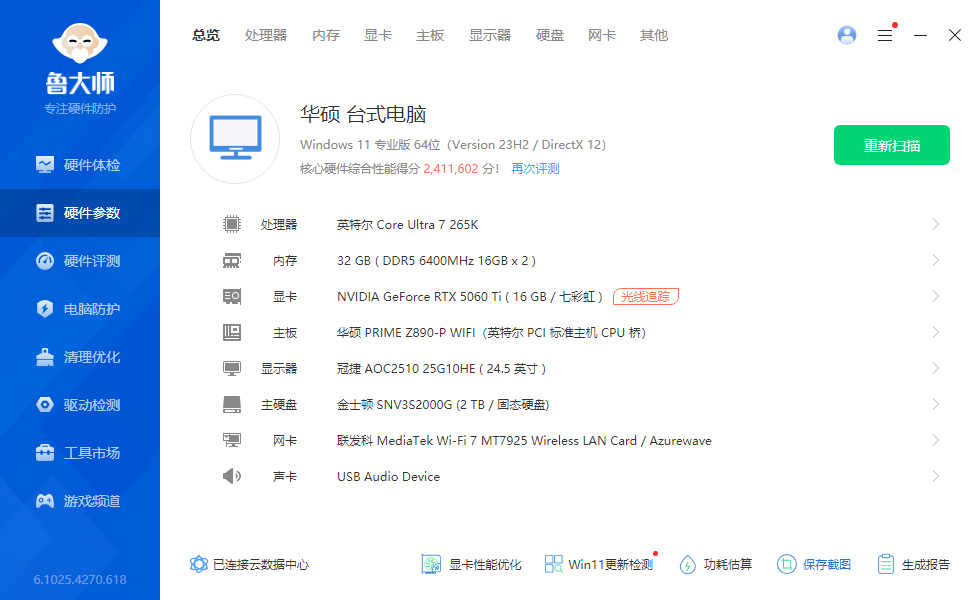
Task: Expand the 显卡 row chevron
Action: click(936, 296)
